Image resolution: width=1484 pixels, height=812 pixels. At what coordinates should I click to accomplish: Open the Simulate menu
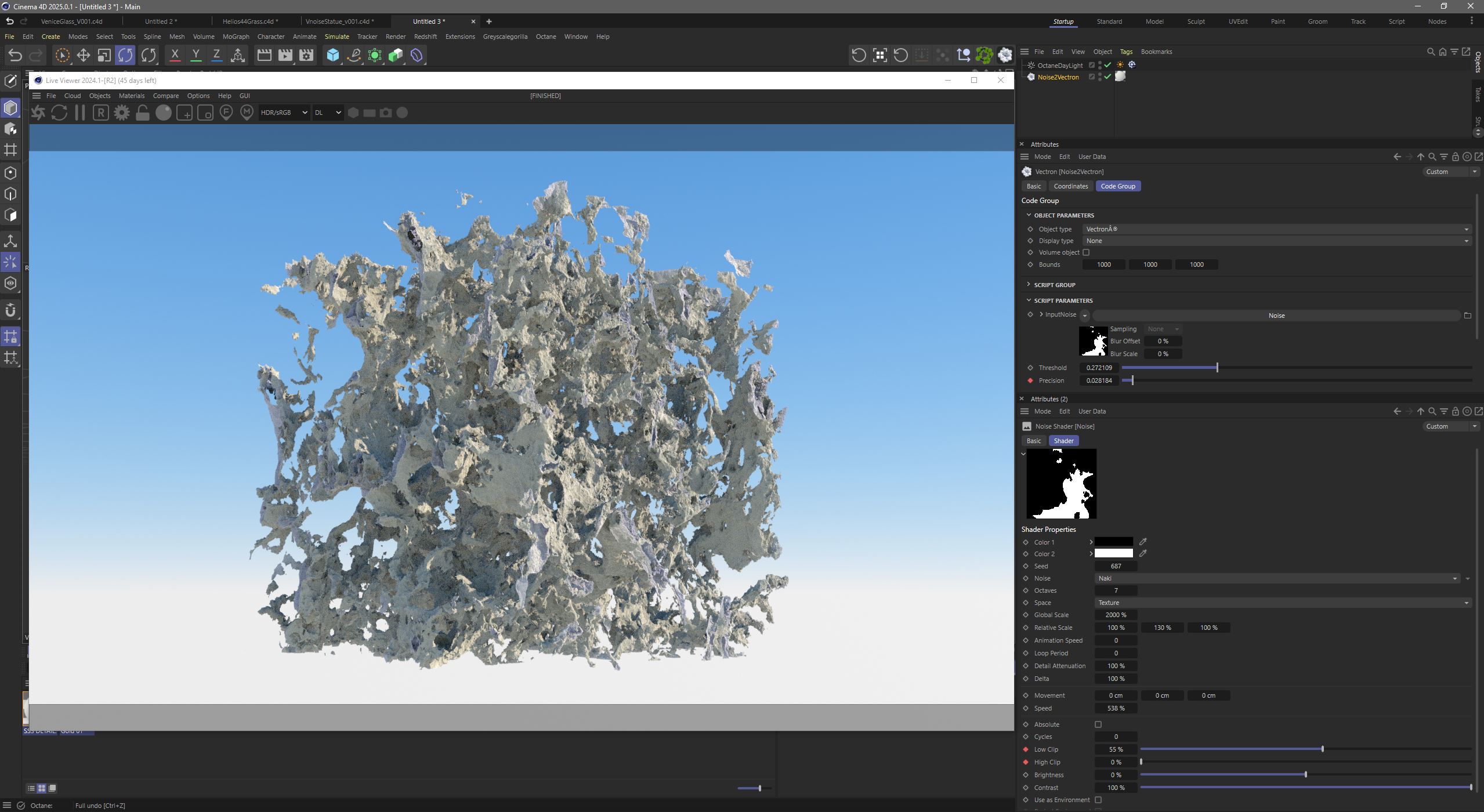point(336,37)
